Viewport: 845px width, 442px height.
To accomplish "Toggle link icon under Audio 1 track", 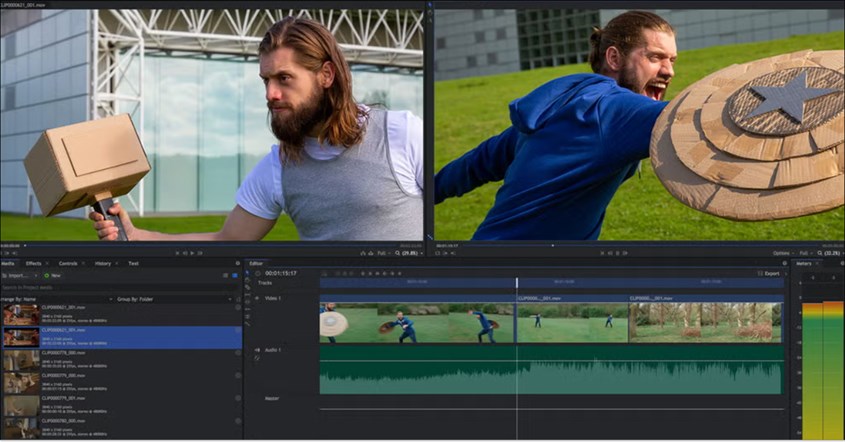I will (x=256, y=359).
